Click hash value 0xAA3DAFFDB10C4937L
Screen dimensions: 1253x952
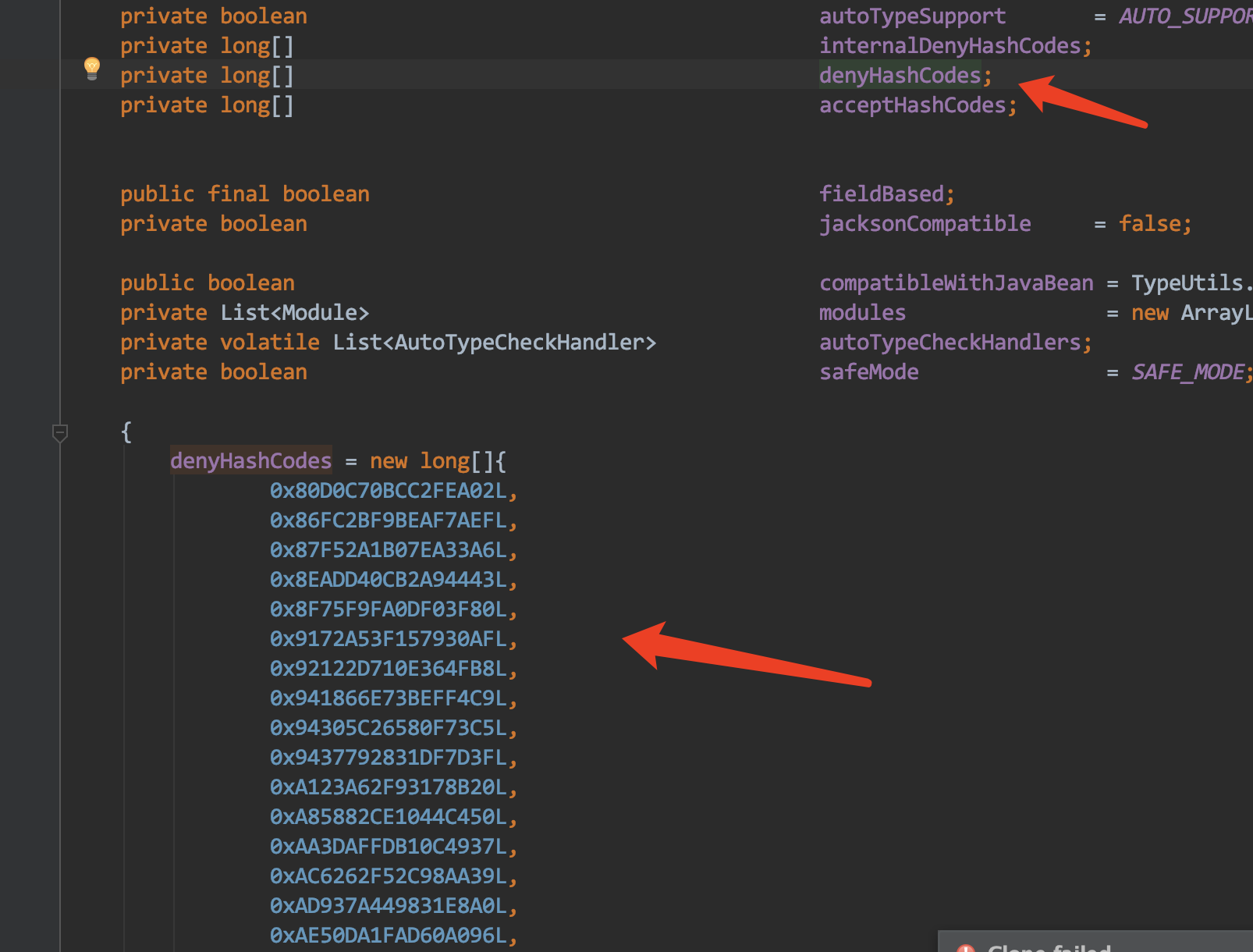tap(388, 847)
